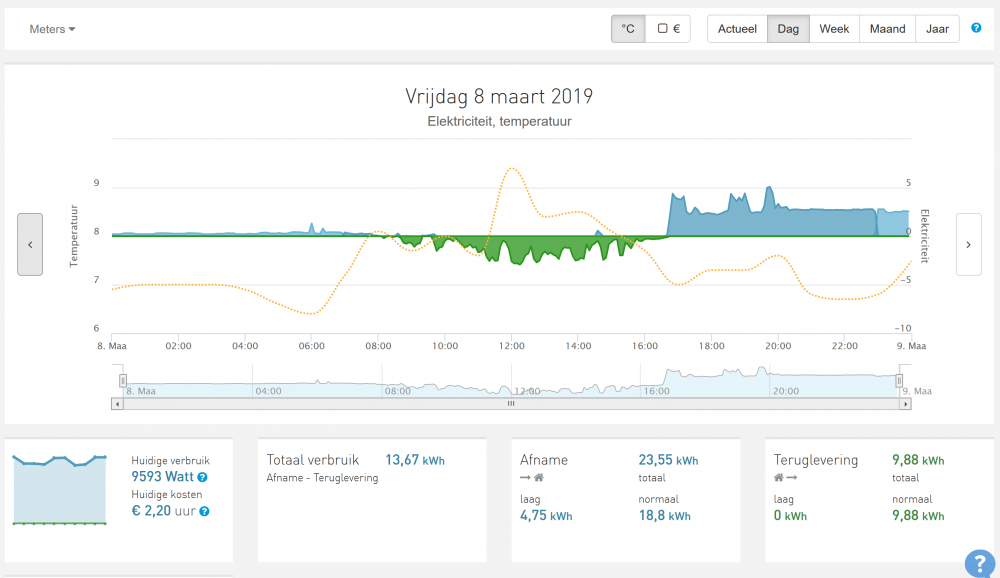Open the large help bubble in bottom-right corner

(x=979, y=563)
